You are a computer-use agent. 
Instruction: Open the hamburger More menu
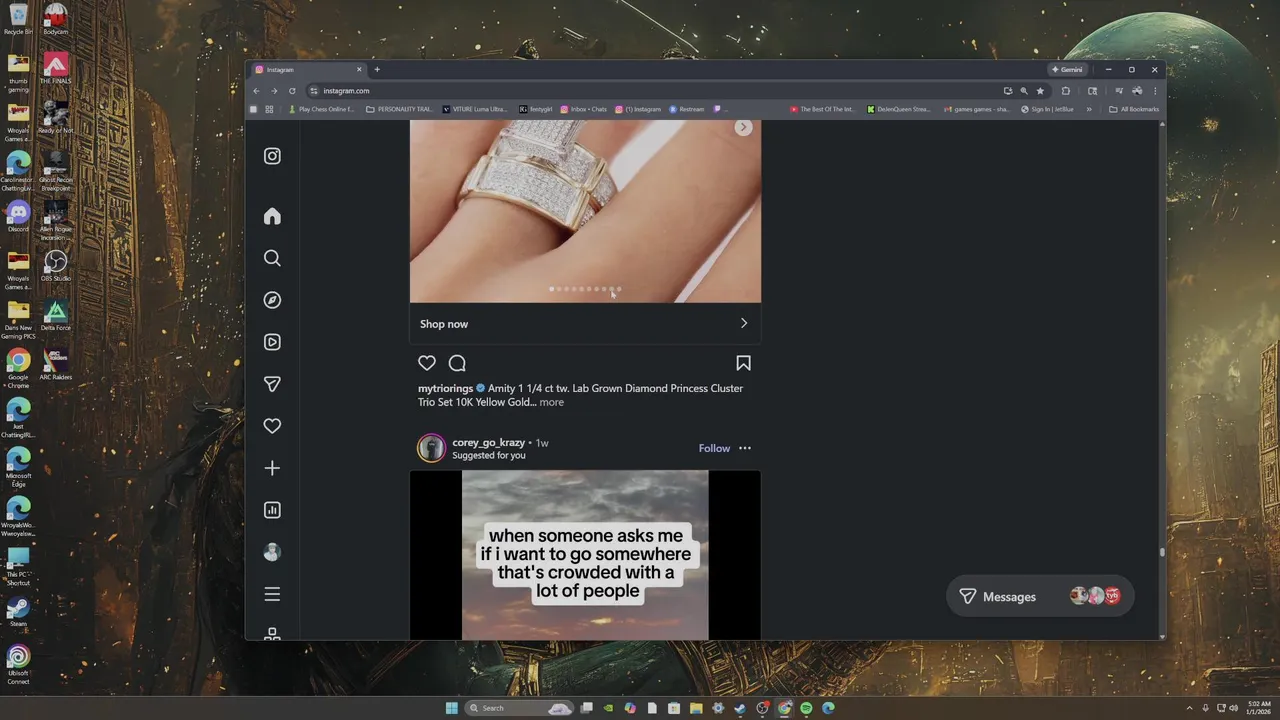(x=272, y=594)
